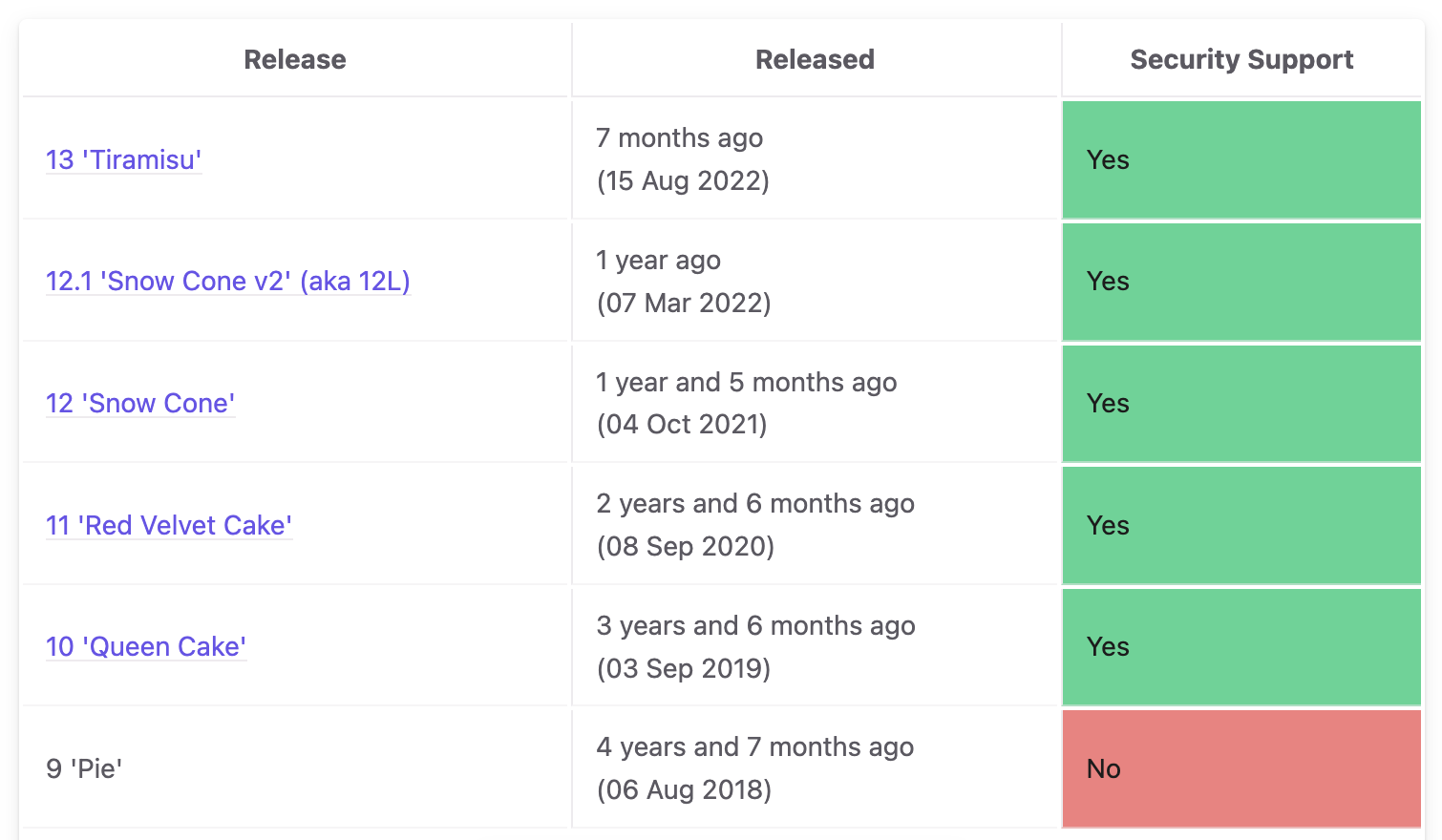Click the Security Support column header

1241,59
